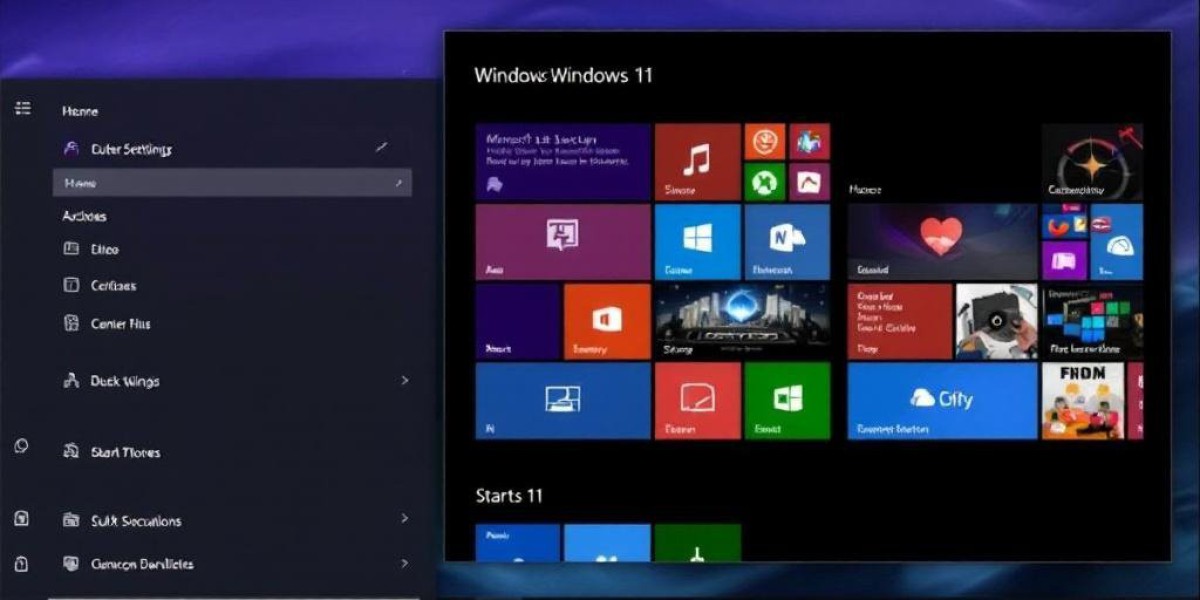Screen dimensions: 1200x600
Task: Click the Actioes section label in the sidebar
Action: 84,216
